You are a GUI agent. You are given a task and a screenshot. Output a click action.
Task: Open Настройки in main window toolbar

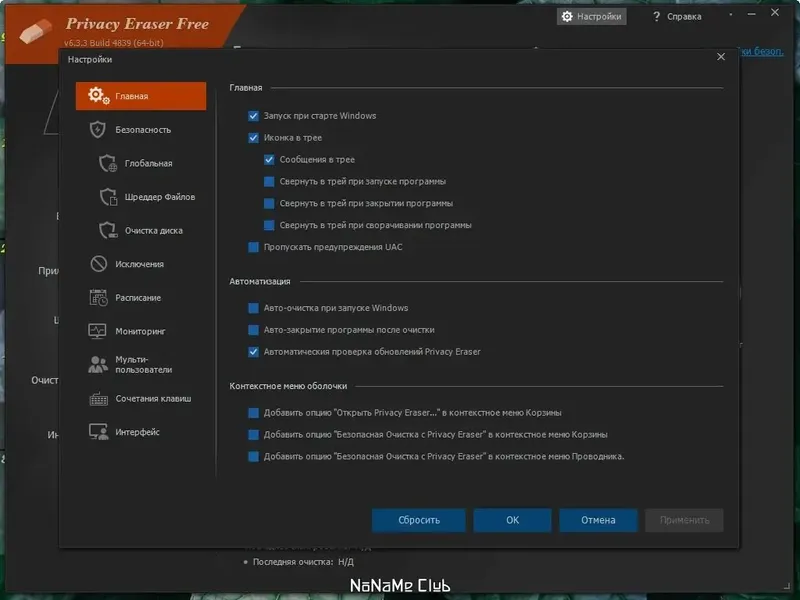591,16
